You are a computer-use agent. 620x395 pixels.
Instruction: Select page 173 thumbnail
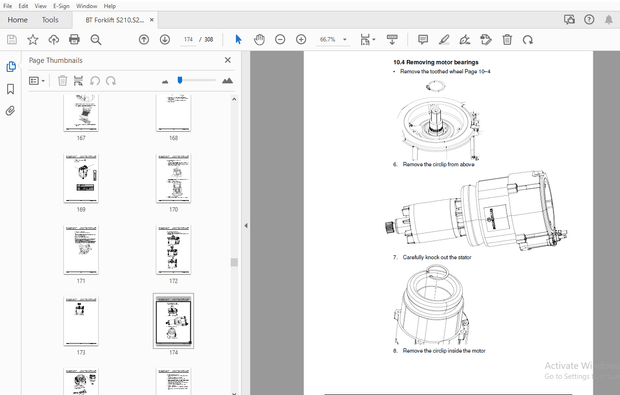point(81,321)
